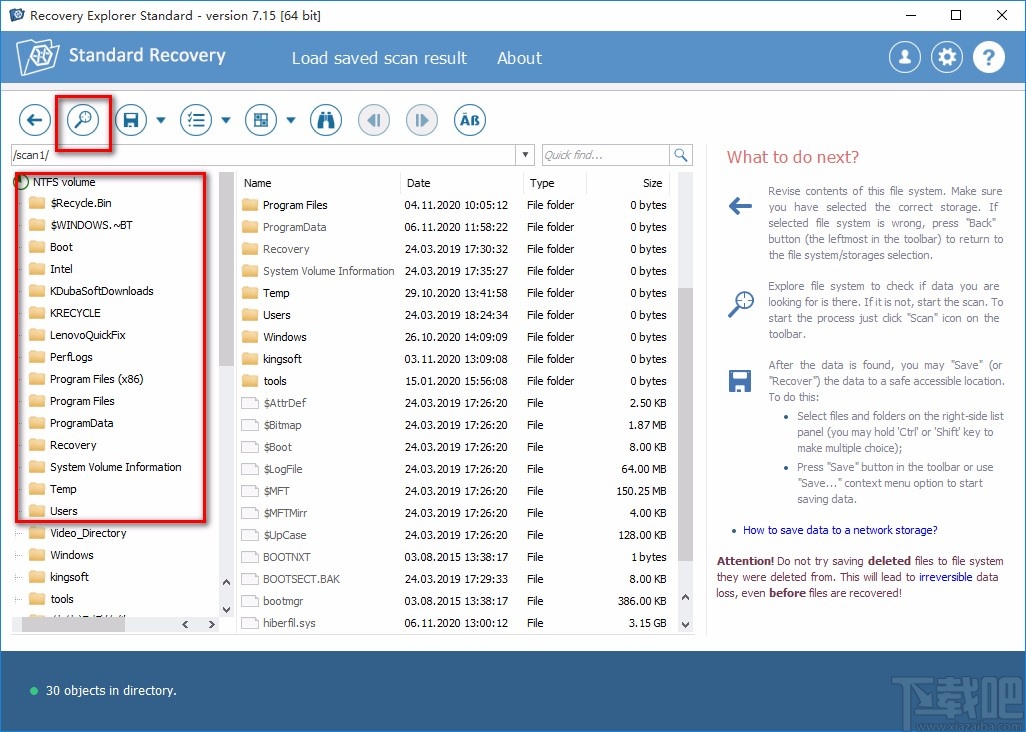This screenshot has height=732, width=1026.
Task: Open settings gear icon in header
Action: point(947,58)
